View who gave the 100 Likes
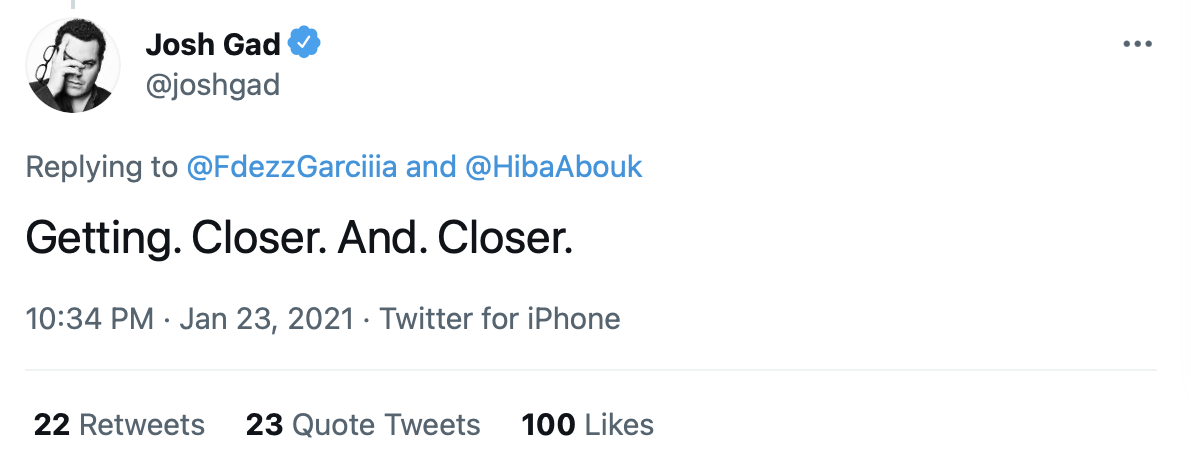The width and height of the screenshot is (1189, 470). pyautogui.click(x=587, y=424)
